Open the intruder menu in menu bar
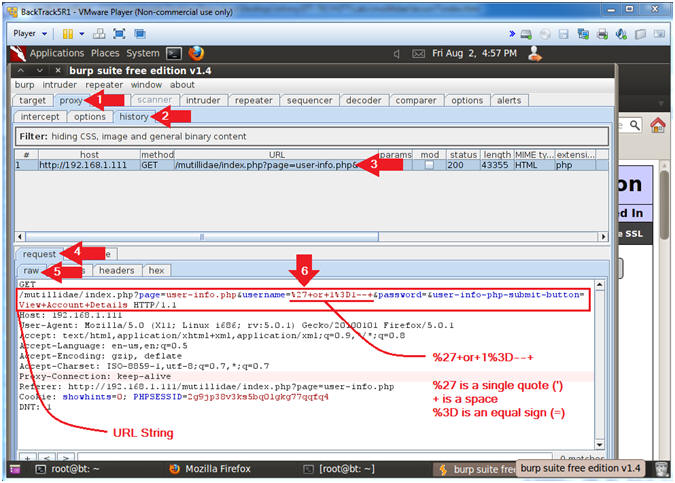 click(x=59, y=85)
